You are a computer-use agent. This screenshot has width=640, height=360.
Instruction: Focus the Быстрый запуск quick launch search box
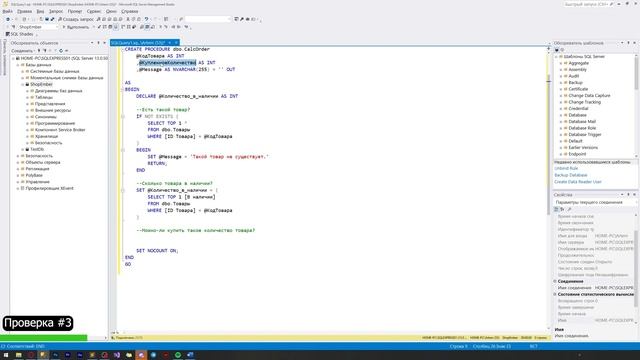[x=589, y=4]
